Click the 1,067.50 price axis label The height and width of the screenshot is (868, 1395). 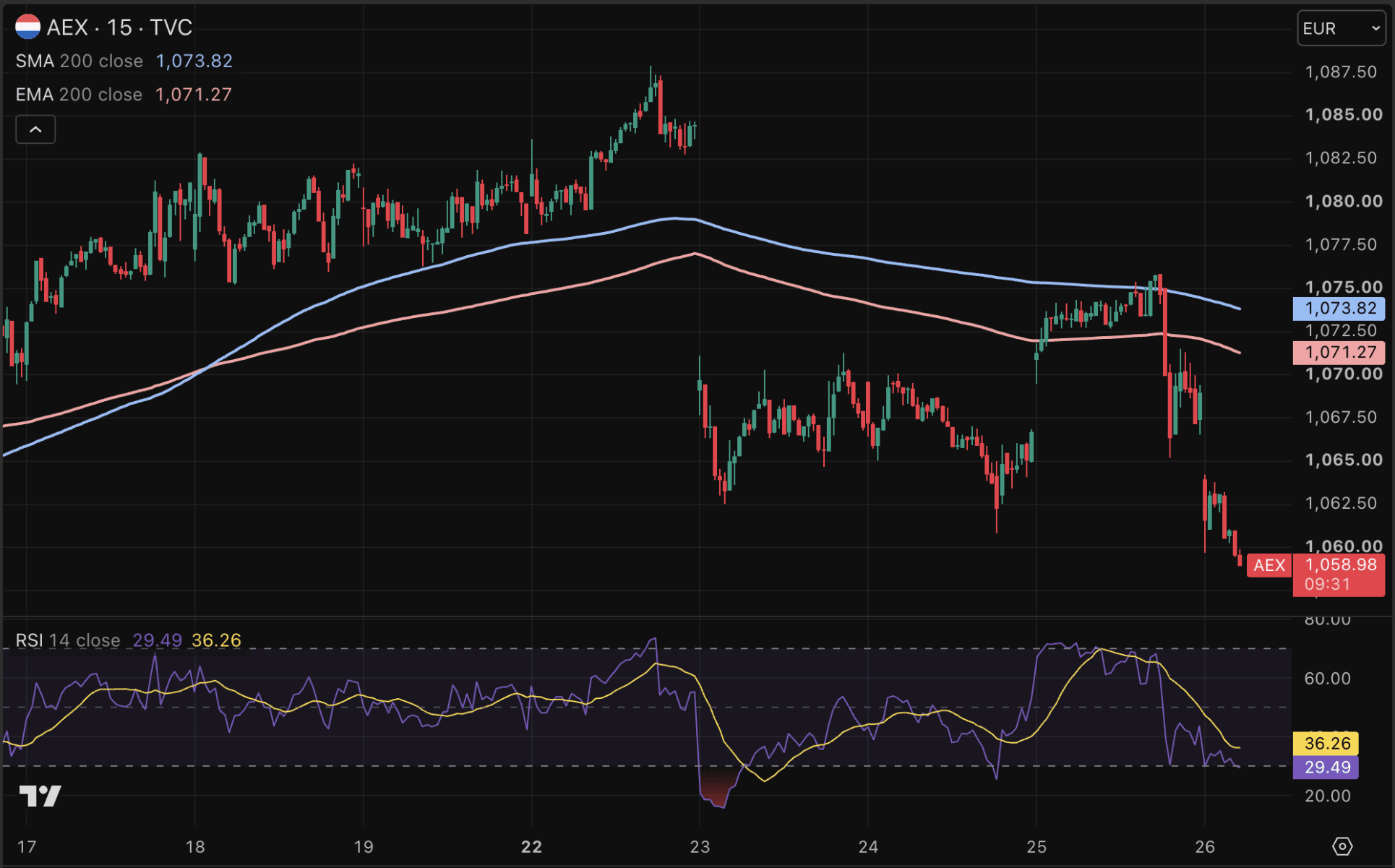pyautogui.click(x=1341, y=417)
